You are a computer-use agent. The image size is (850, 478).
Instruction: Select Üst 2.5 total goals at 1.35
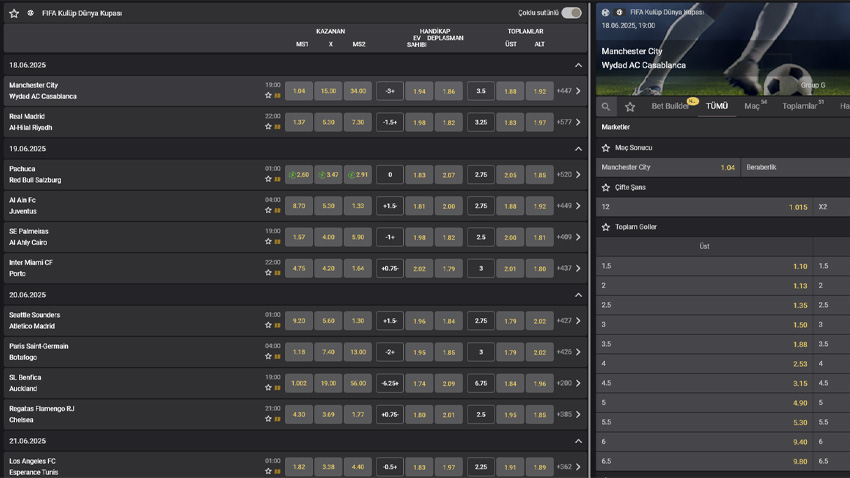pos(705,305)
